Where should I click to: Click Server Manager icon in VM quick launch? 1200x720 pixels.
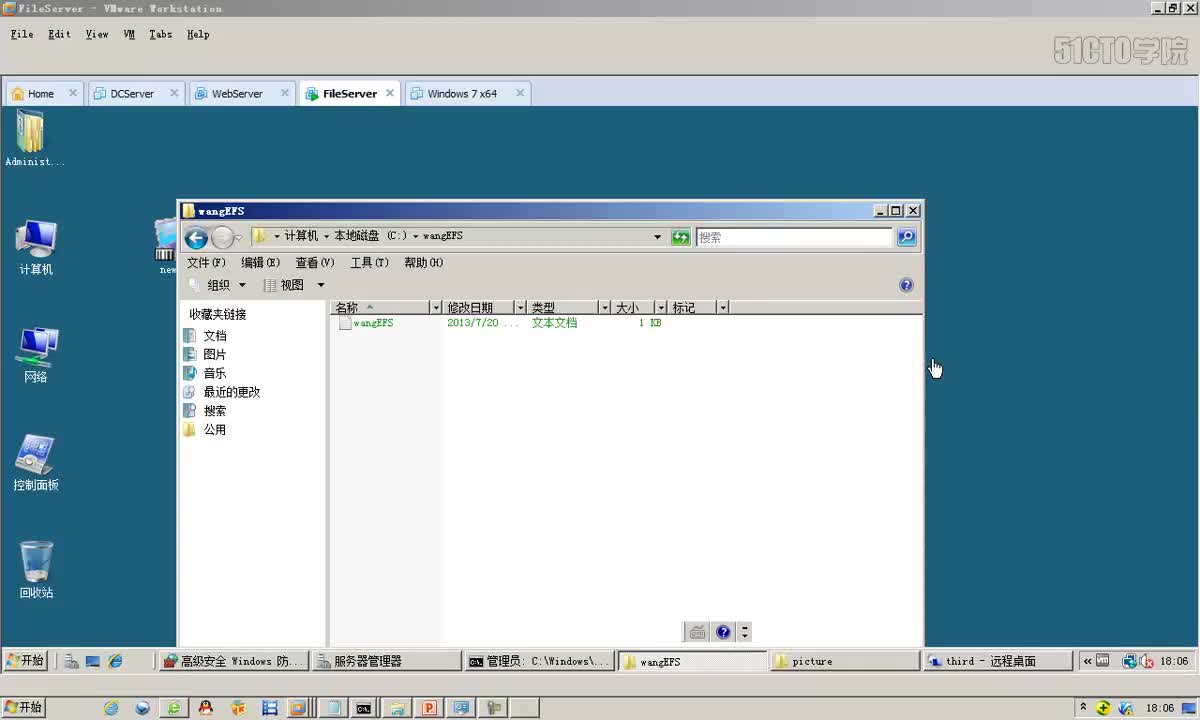tap(72, 661)
